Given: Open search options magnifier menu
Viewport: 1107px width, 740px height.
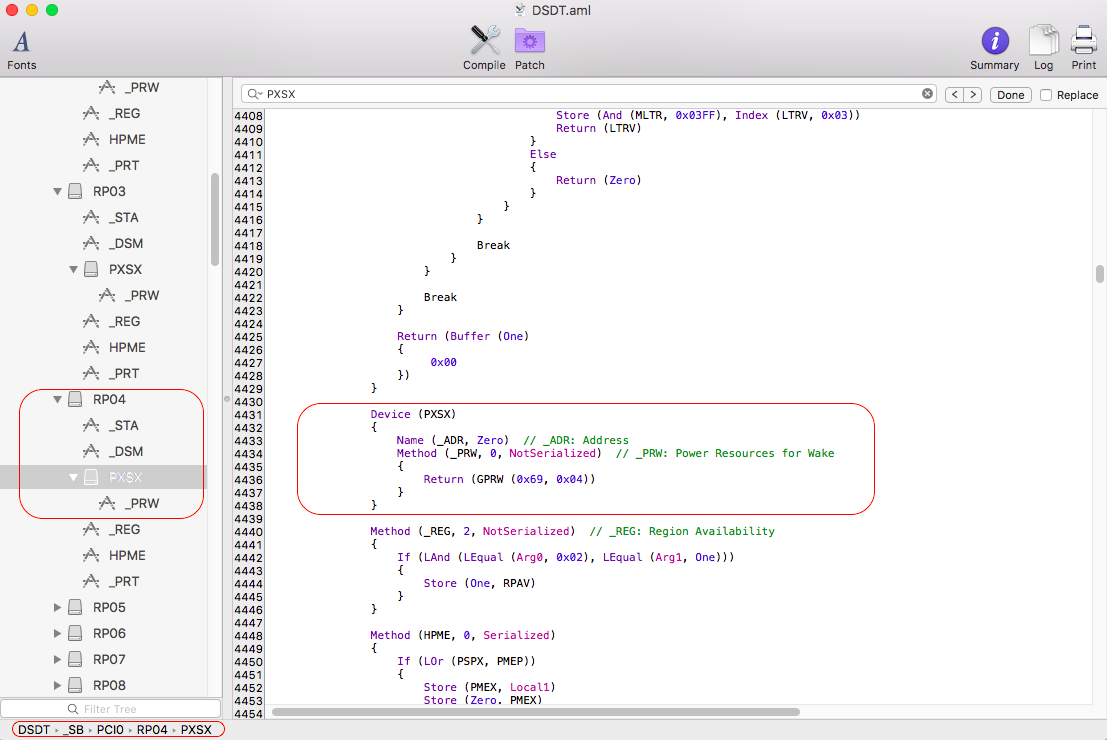Looking at the screenshot, I should [254, 94].
